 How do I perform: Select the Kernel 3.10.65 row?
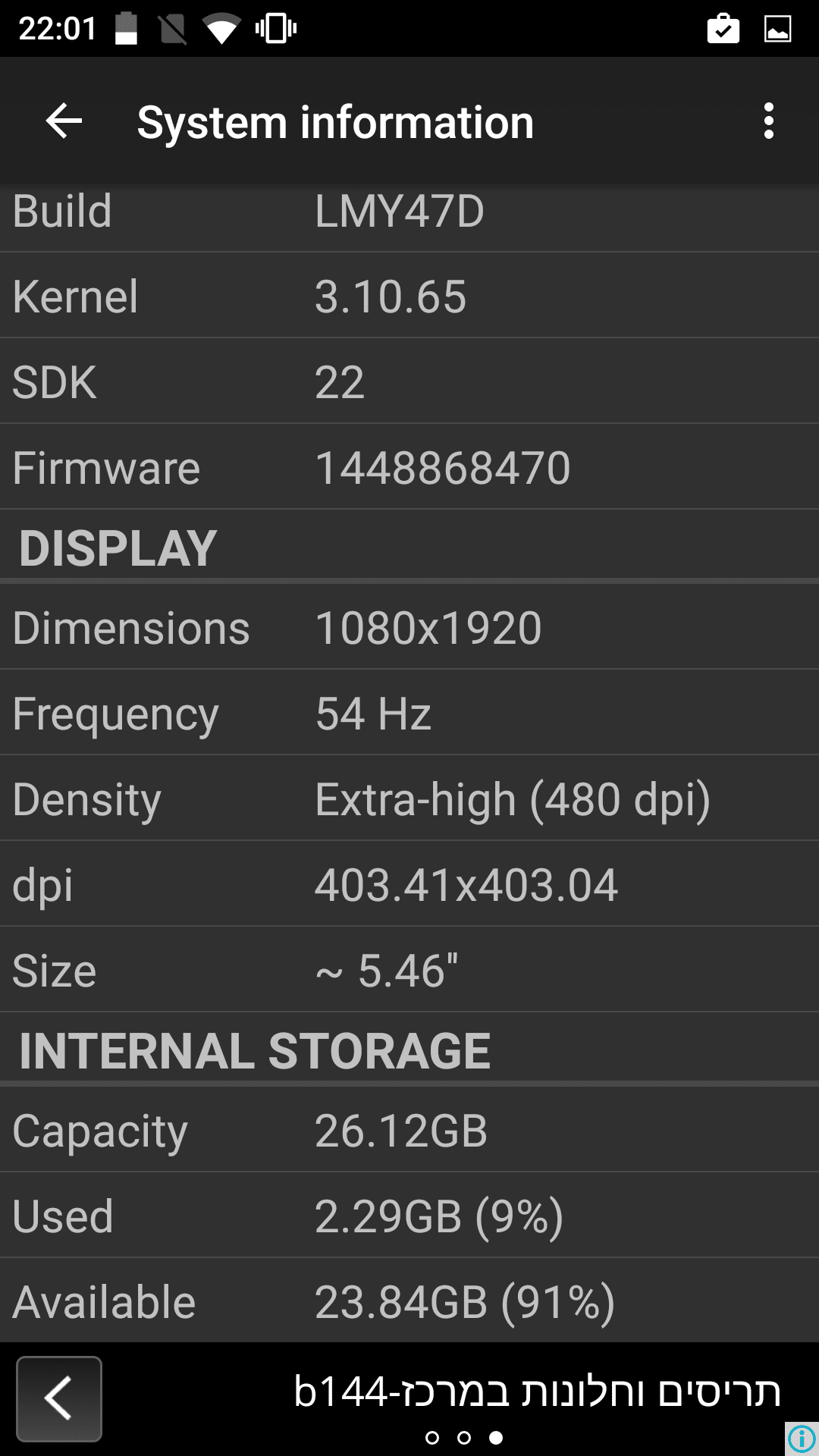(409, 296)
